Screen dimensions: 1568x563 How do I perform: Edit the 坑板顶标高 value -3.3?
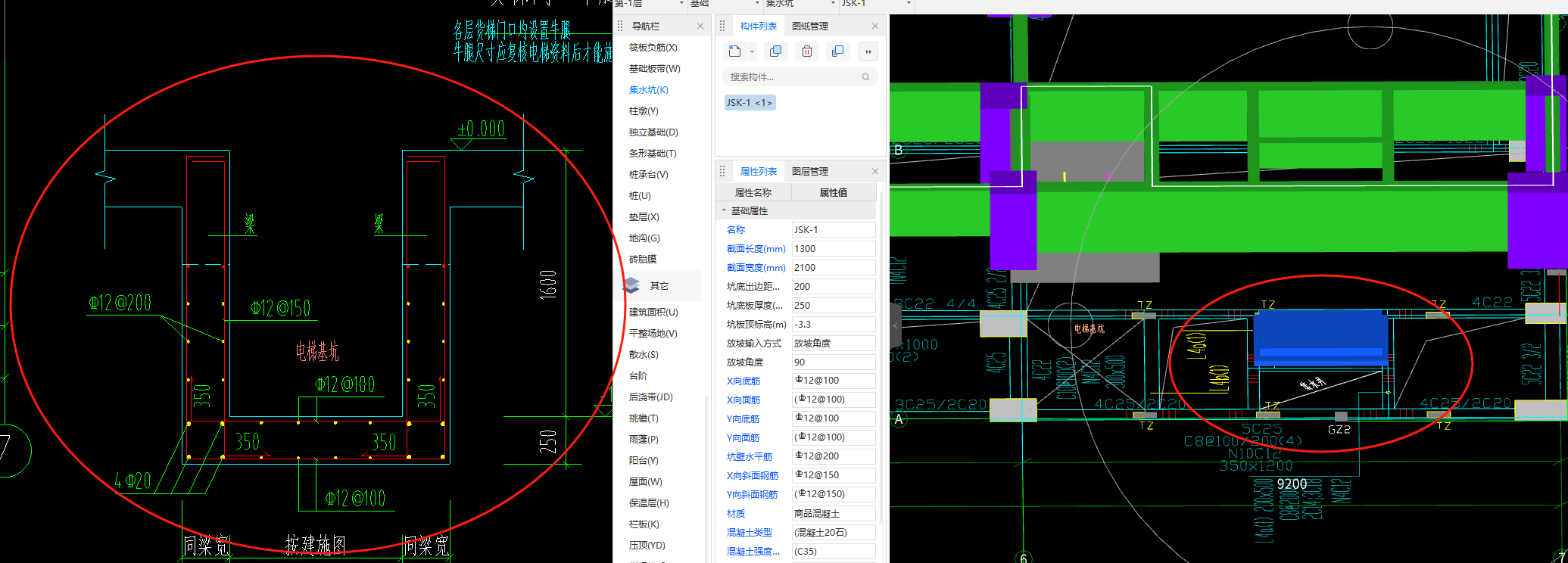(x=833, y=324)
